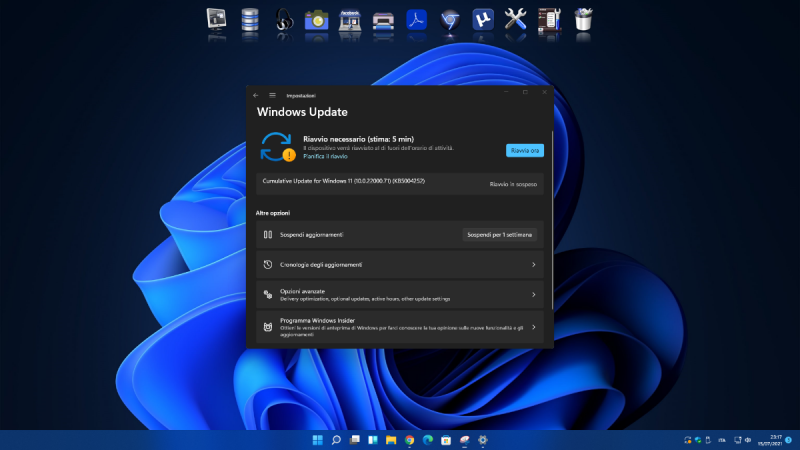Click the Riavvio in sospeso status text
This screenshot has width=800, height=450.
(x=513, y=184)
